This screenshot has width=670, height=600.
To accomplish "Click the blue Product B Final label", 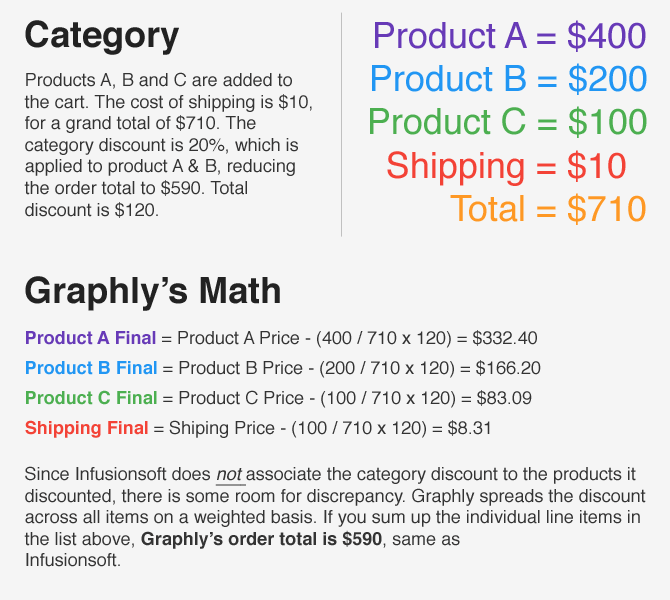I will (91, 368).
